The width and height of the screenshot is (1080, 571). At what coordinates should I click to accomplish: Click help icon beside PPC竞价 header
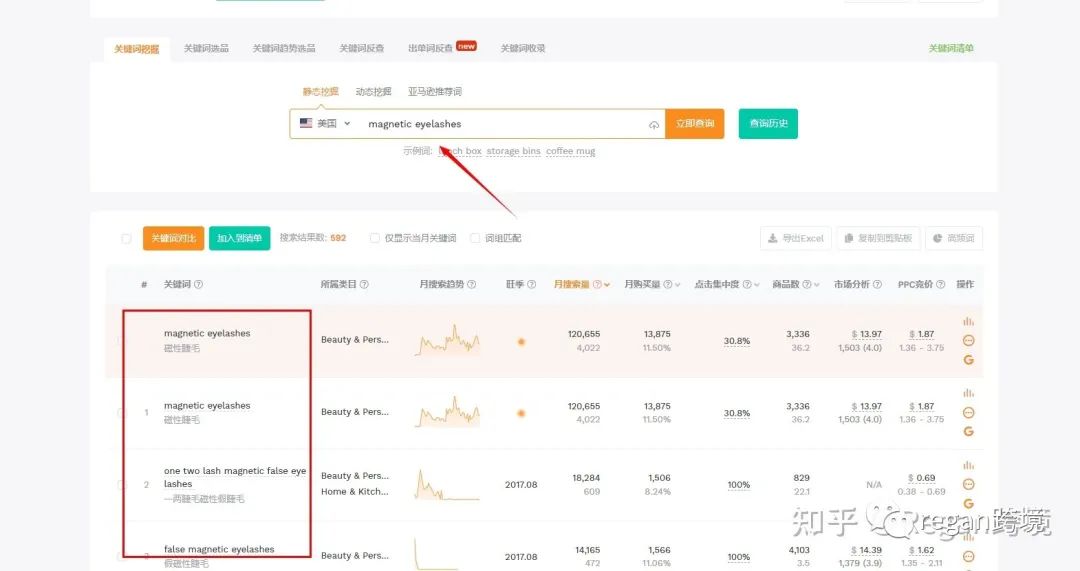(940, 284)
